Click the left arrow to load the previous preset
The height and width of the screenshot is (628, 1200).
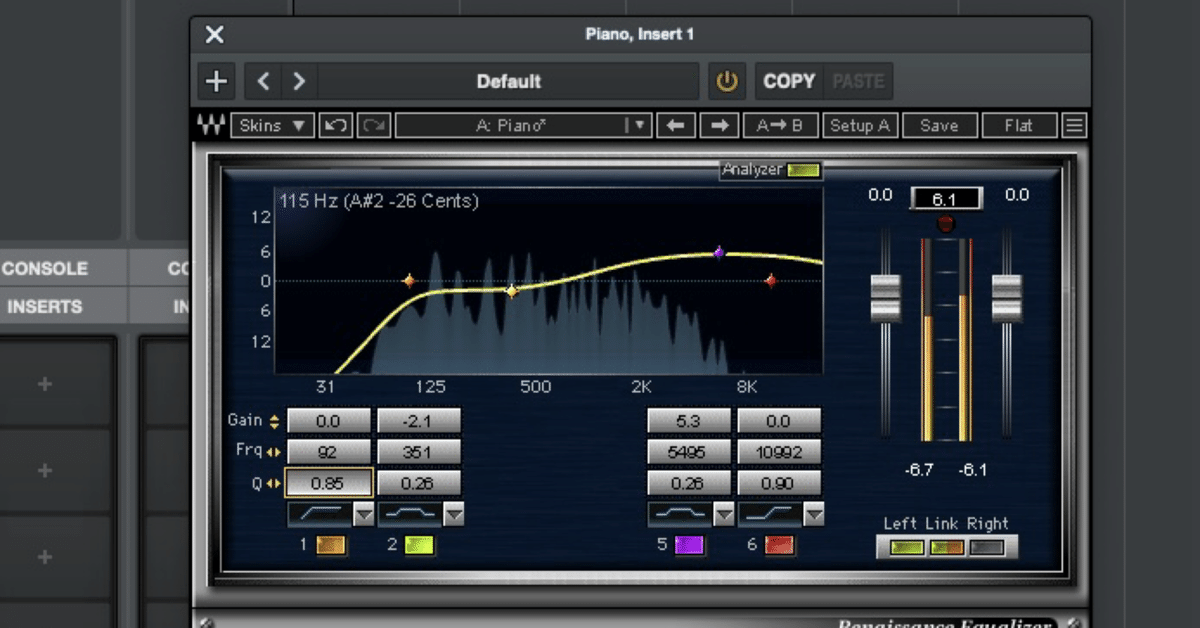(x=675, y=124)
